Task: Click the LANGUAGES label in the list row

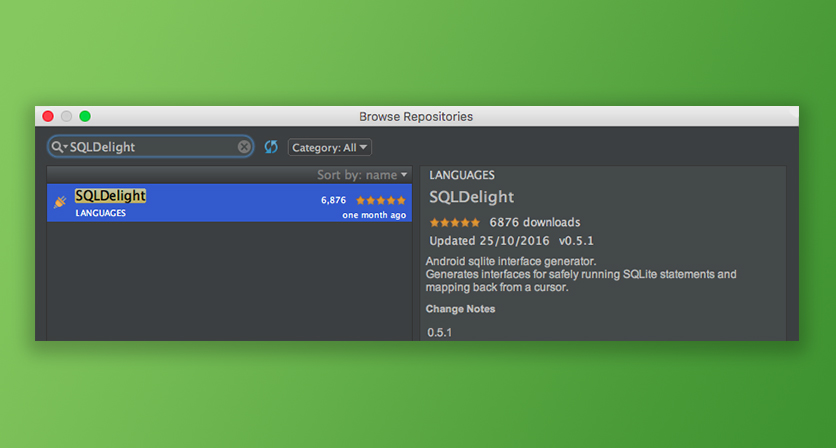Action: click(100, 213)
